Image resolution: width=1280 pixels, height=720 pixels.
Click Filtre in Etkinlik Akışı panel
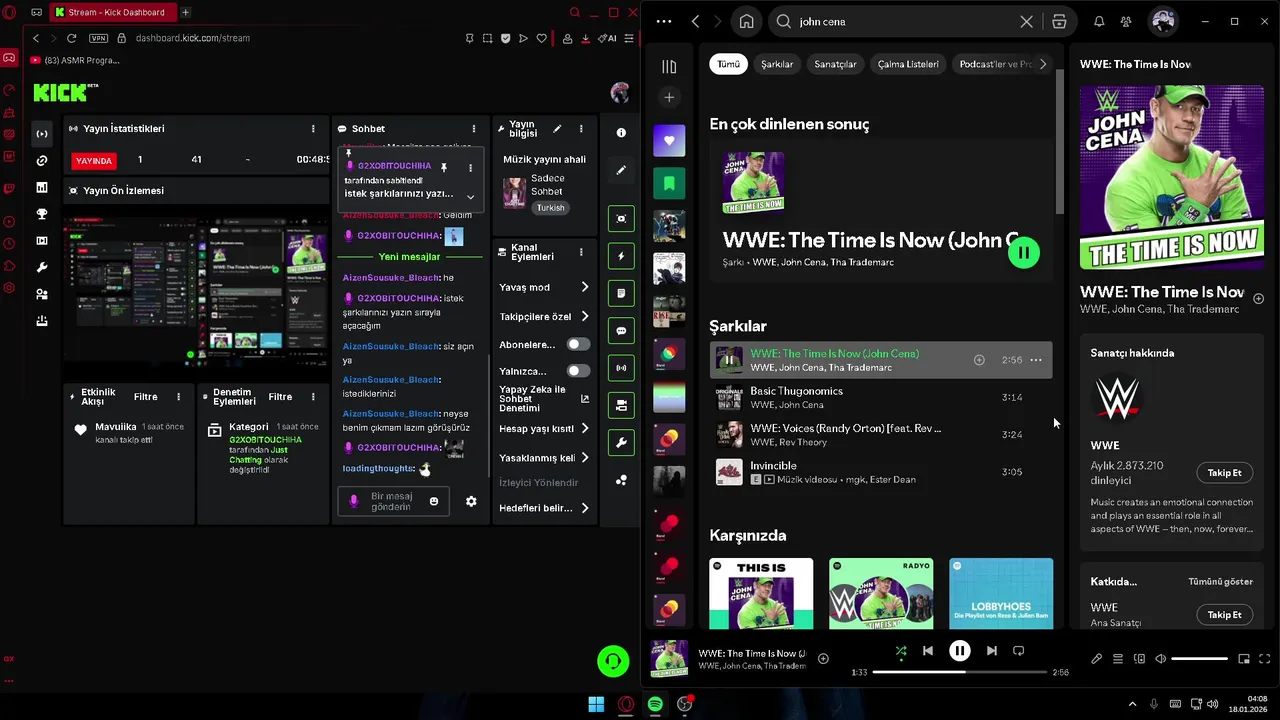tap(145, 397)
